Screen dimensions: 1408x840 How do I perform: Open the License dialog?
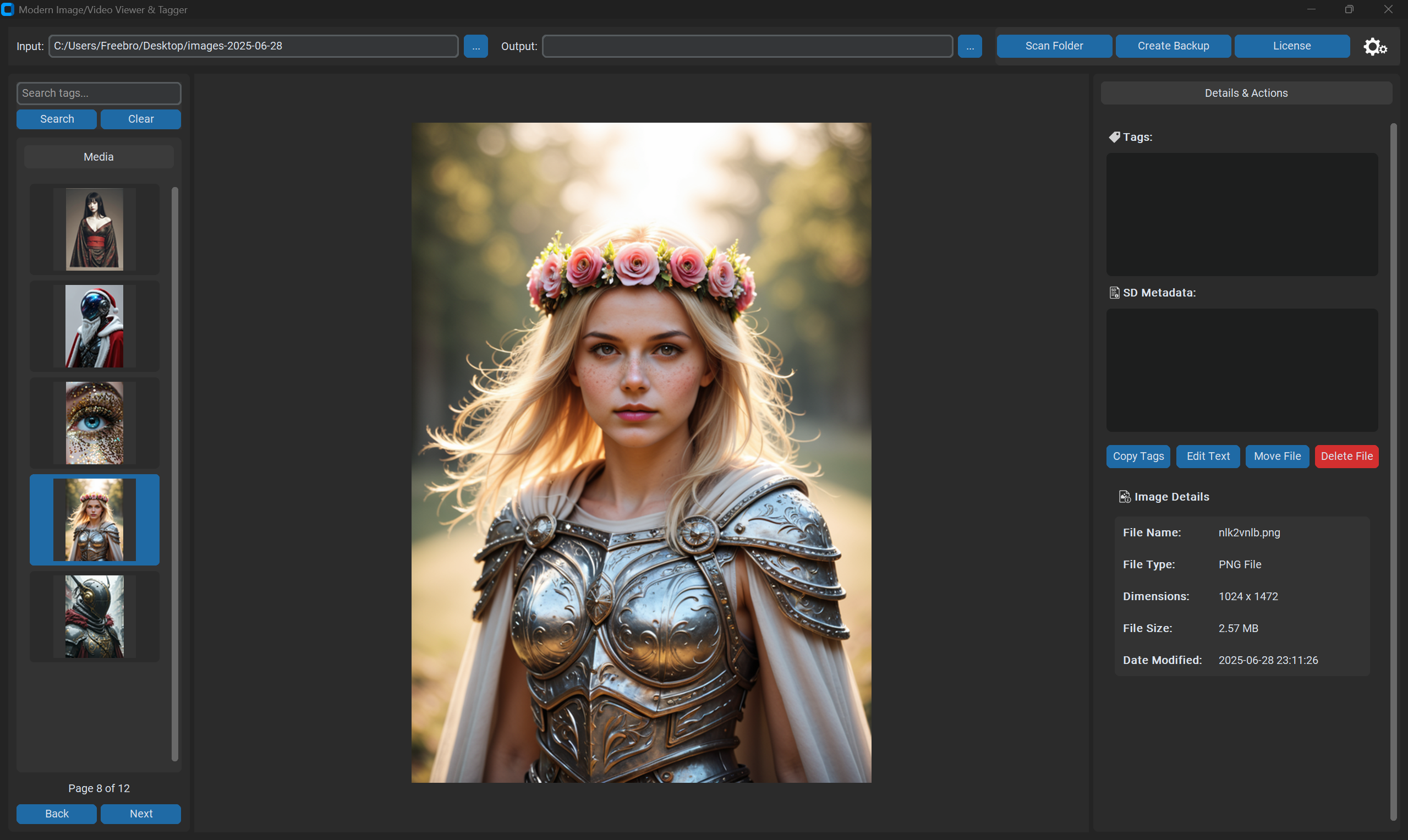click(x=1291, y=46)
